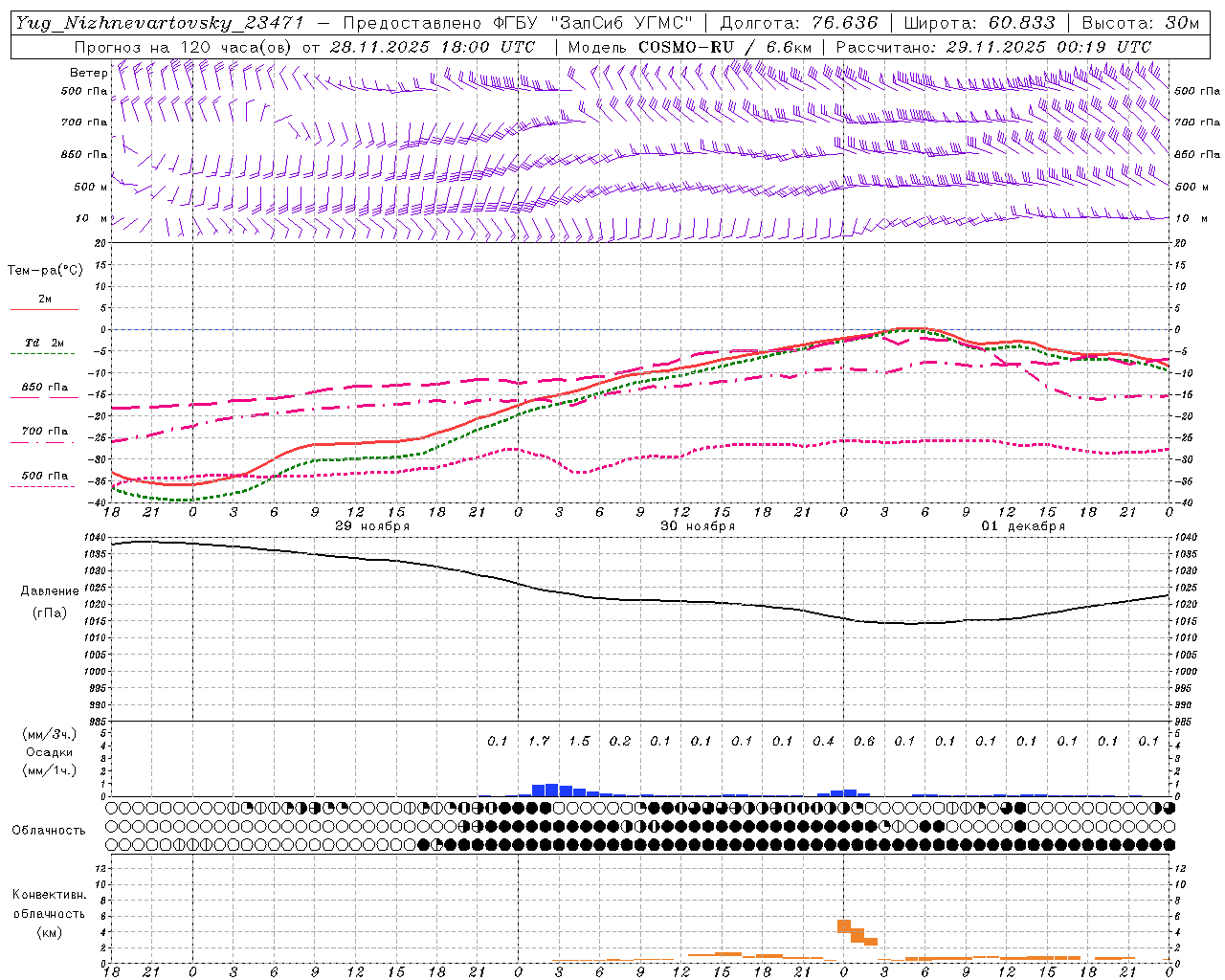Click the 'Тем-ра(°C)' temperature panel label
The image size is (1225, 980).
[x=45, y=271]
